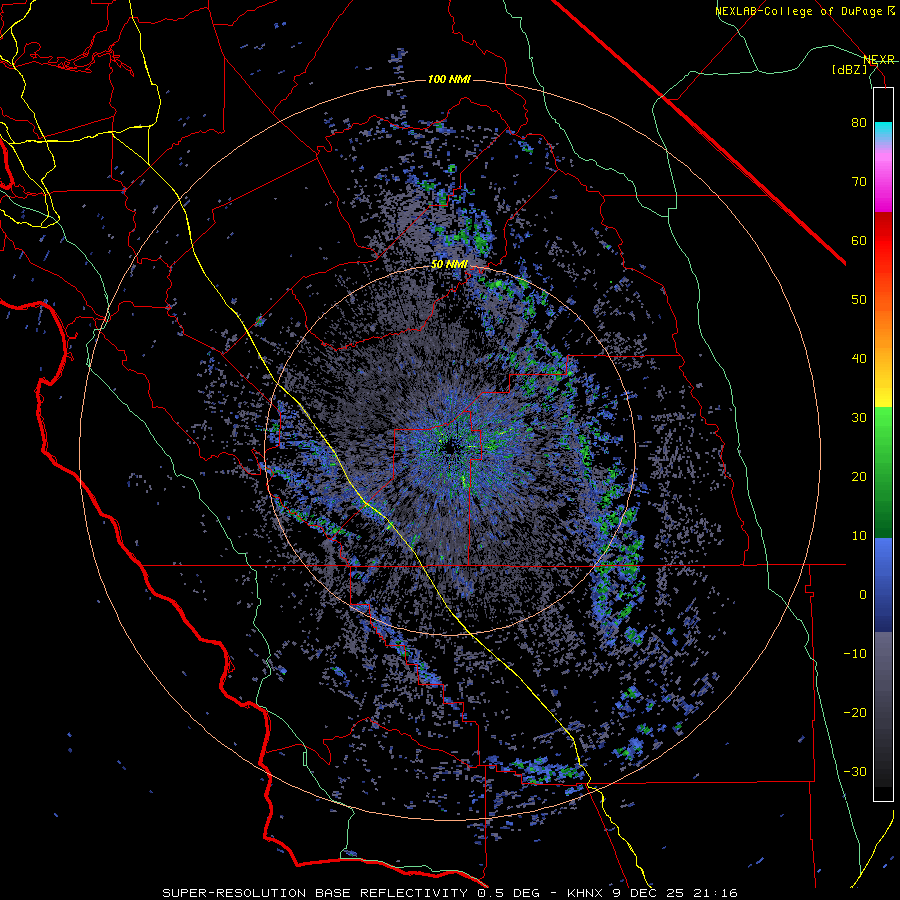Click the 30 value on dBZ scale
This screenshot has height=900, width=900.
pos(859,418)
